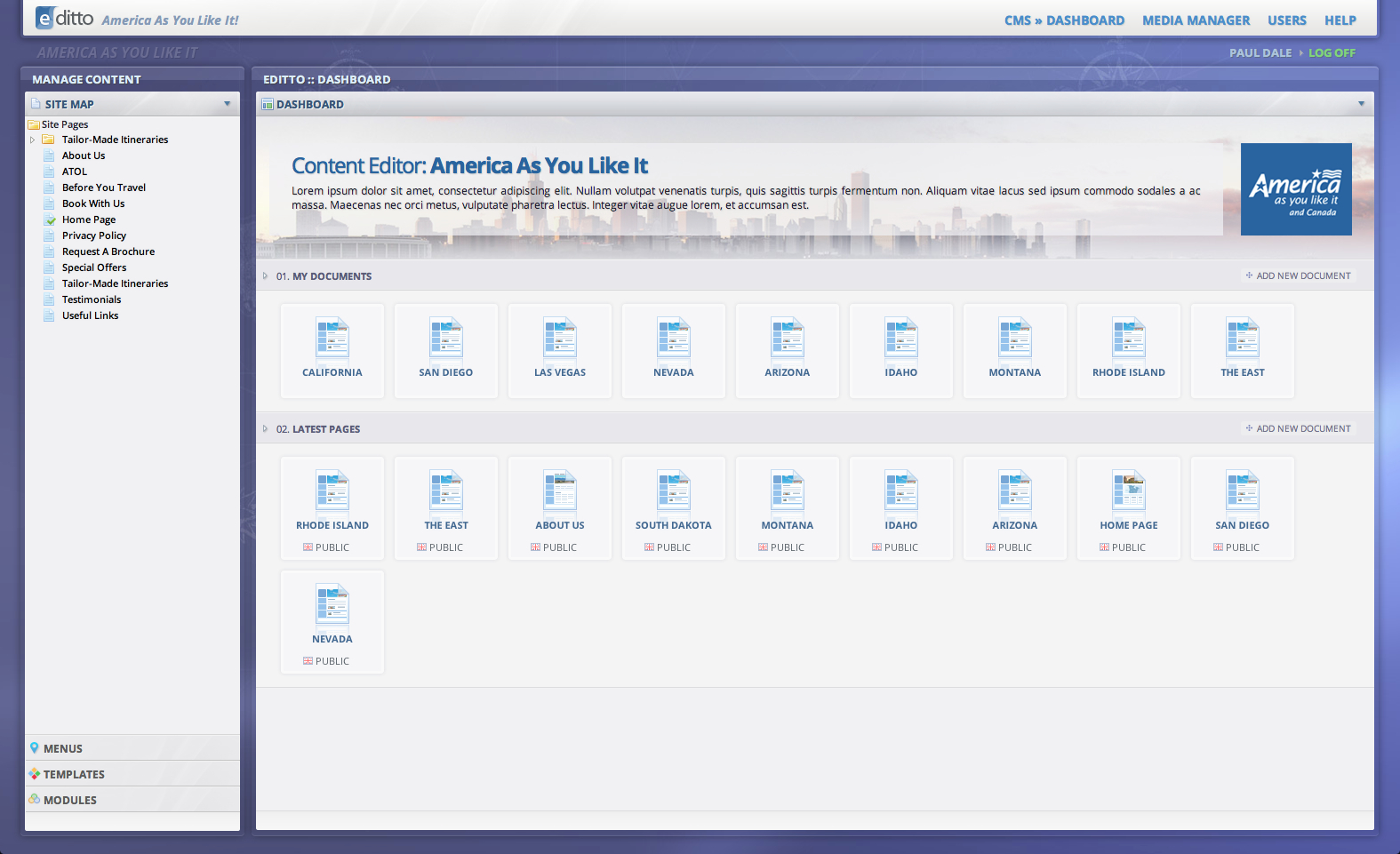Open Idaho page in Latest Pages
Screen dimensions: 1400x854
(x=901, y=491)
